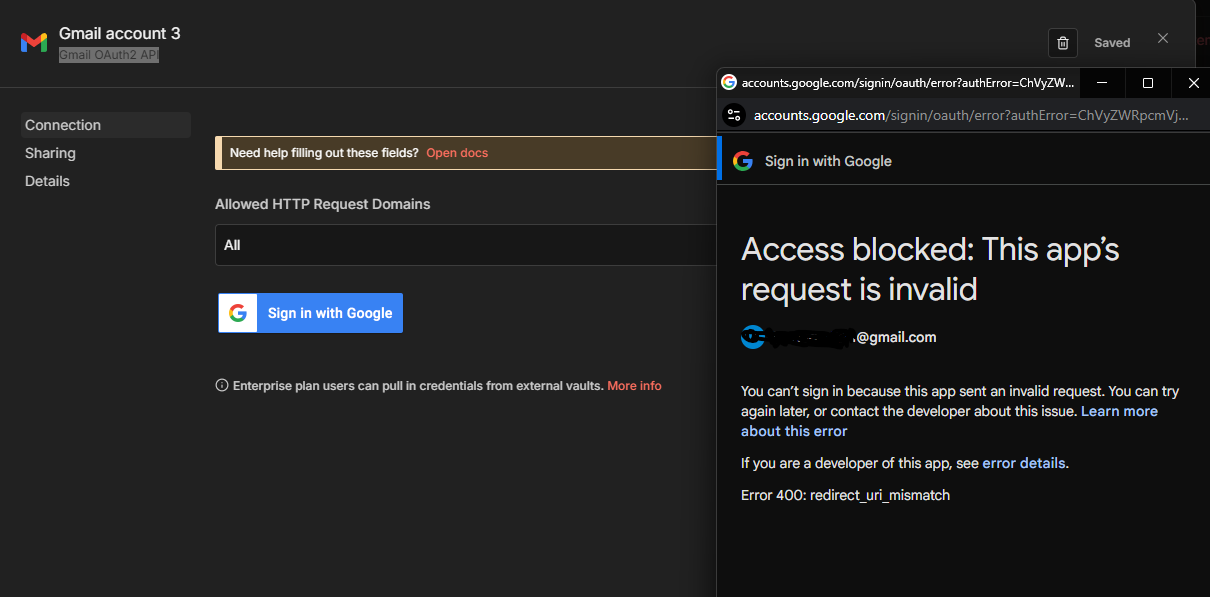Follow the 'More info' external vaults link
The height and width of the screenshot is (597, 1210).
[x=634, y=386]
